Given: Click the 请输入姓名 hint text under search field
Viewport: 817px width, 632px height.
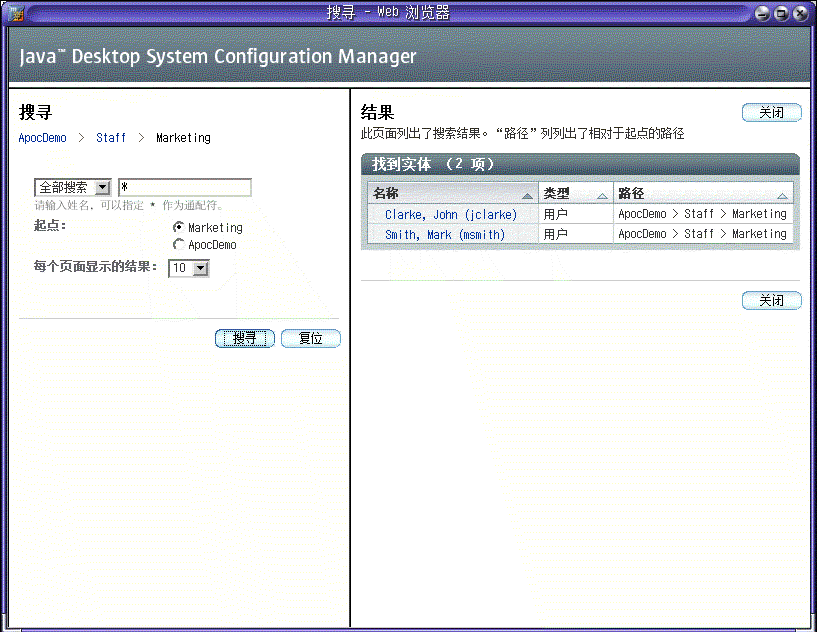Looking at the screenshot, I should tap(129, 205).
